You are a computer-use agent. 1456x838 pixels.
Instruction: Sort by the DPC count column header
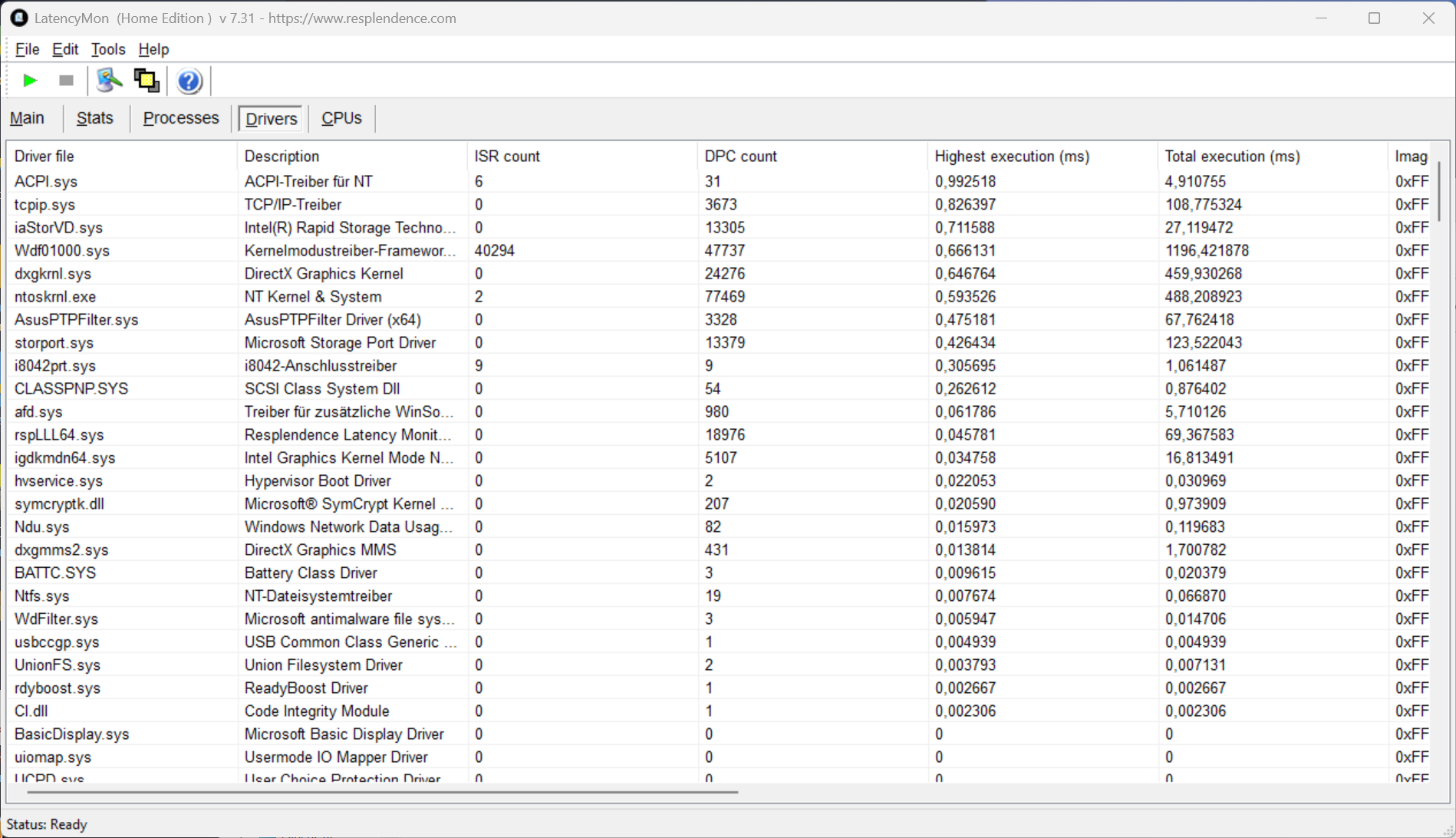tap(812, 157)
